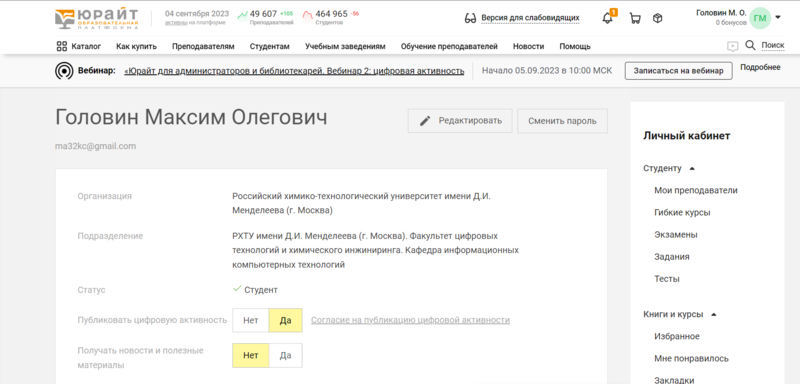Image resolution: width=800 pixels, height=384 pixels.
Task: Open the Как купить menu item
Action: 136,46
